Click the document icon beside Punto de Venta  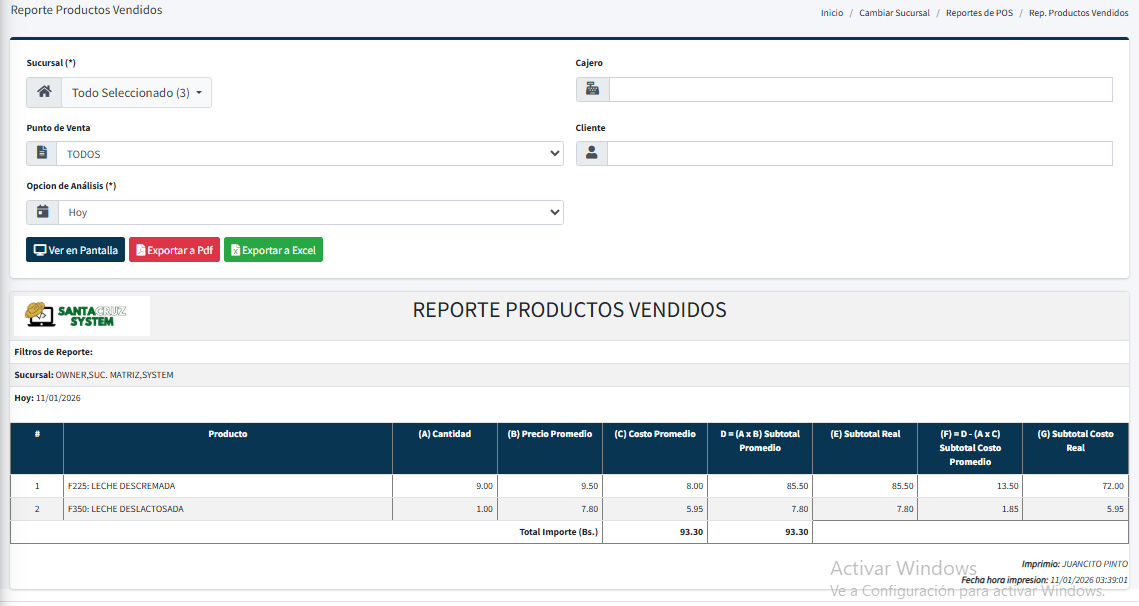point(42,154)
